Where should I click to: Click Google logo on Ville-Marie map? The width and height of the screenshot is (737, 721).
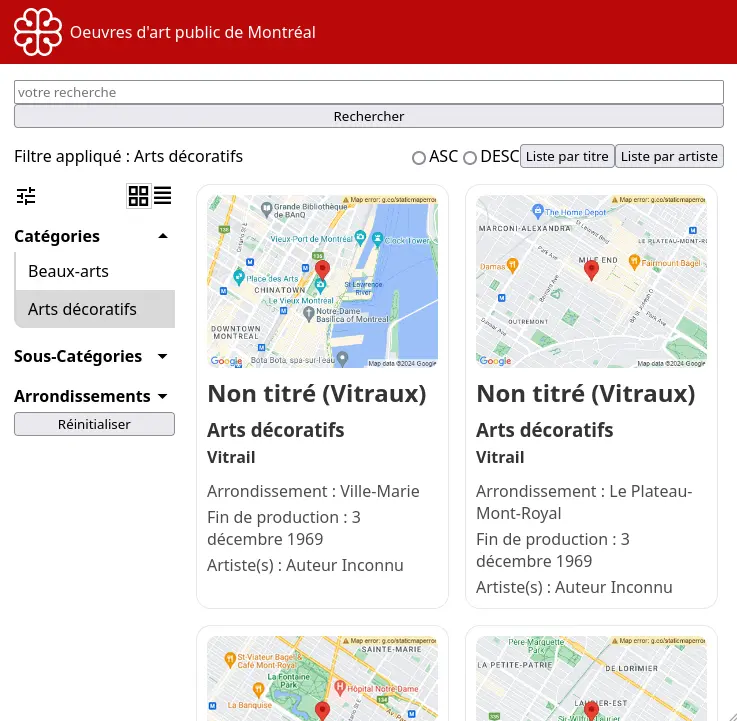226,361
